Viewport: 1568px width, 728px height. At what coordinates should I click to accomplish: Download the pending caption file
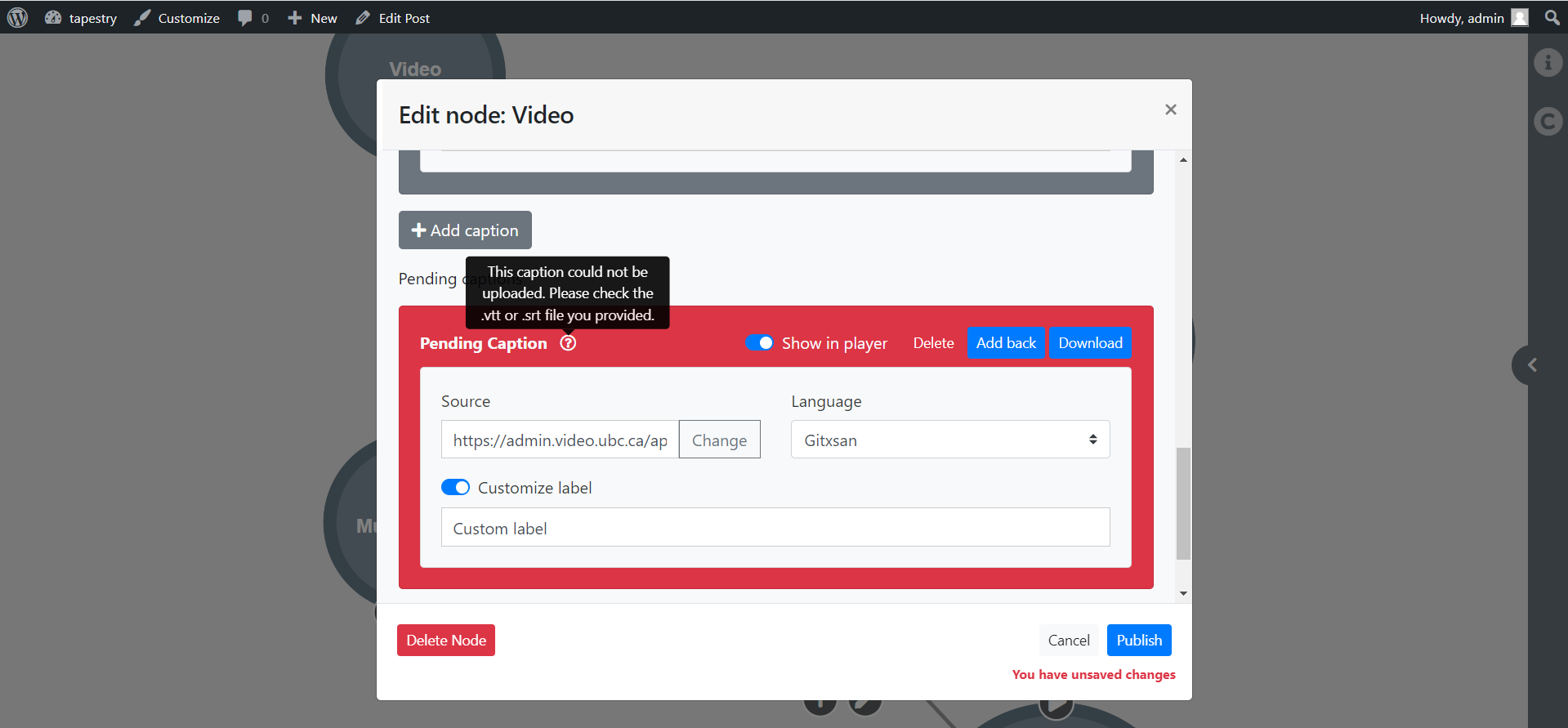[x=1090, y=343]
